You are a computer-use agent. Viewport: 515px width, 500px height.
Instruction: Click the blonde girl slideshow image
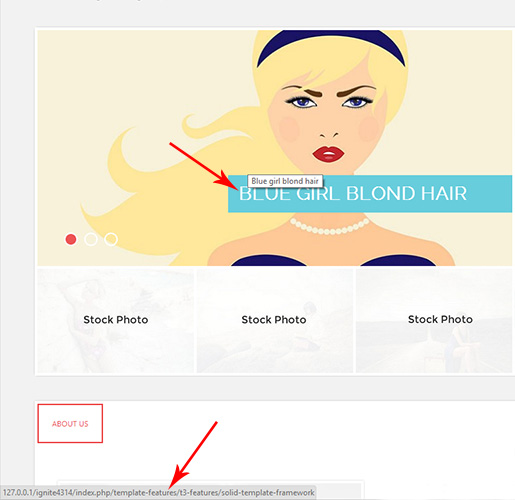tap(275, 148)
